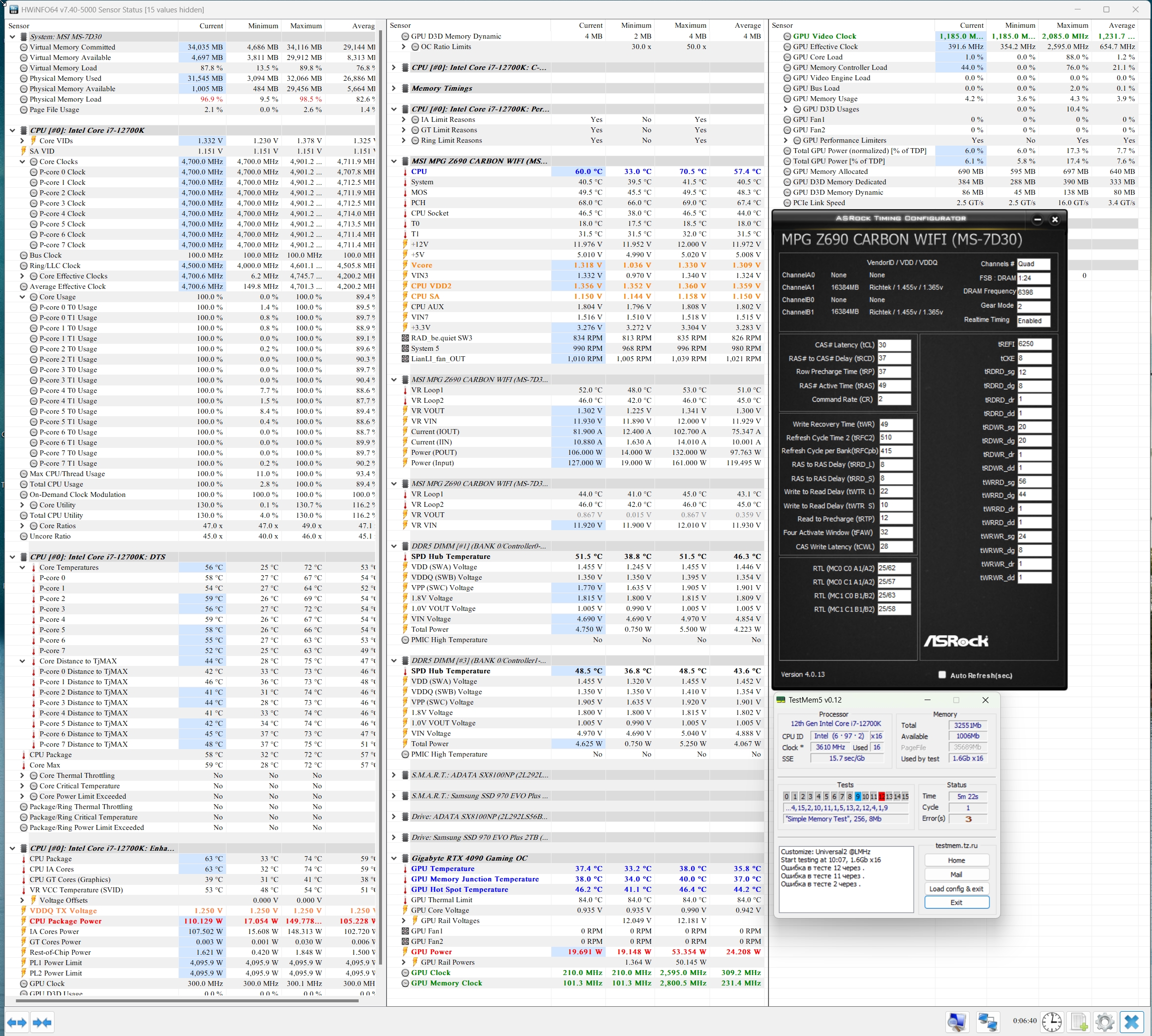Expand S.M.A.R.T. Samsung SSD 970 EVO section
1152x1036 pixels.
(394, 796)
